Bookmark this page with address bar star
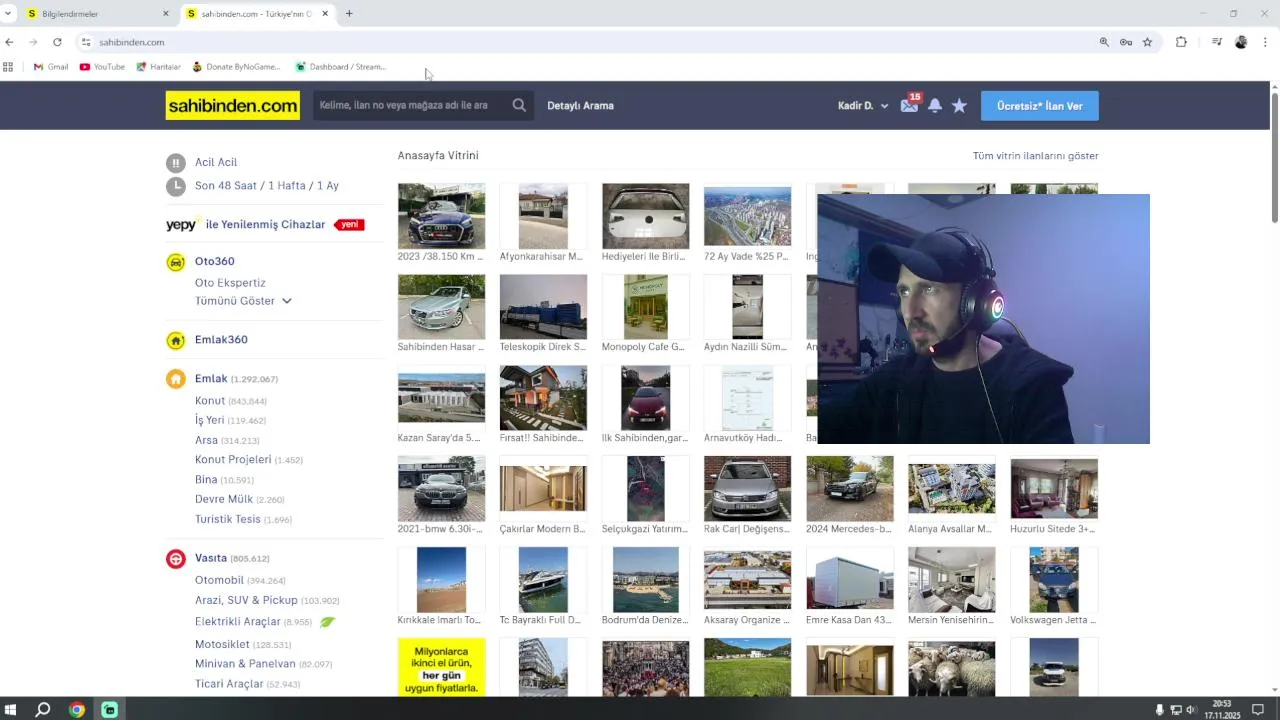1280x720 pixels. tap(1147, 42)
